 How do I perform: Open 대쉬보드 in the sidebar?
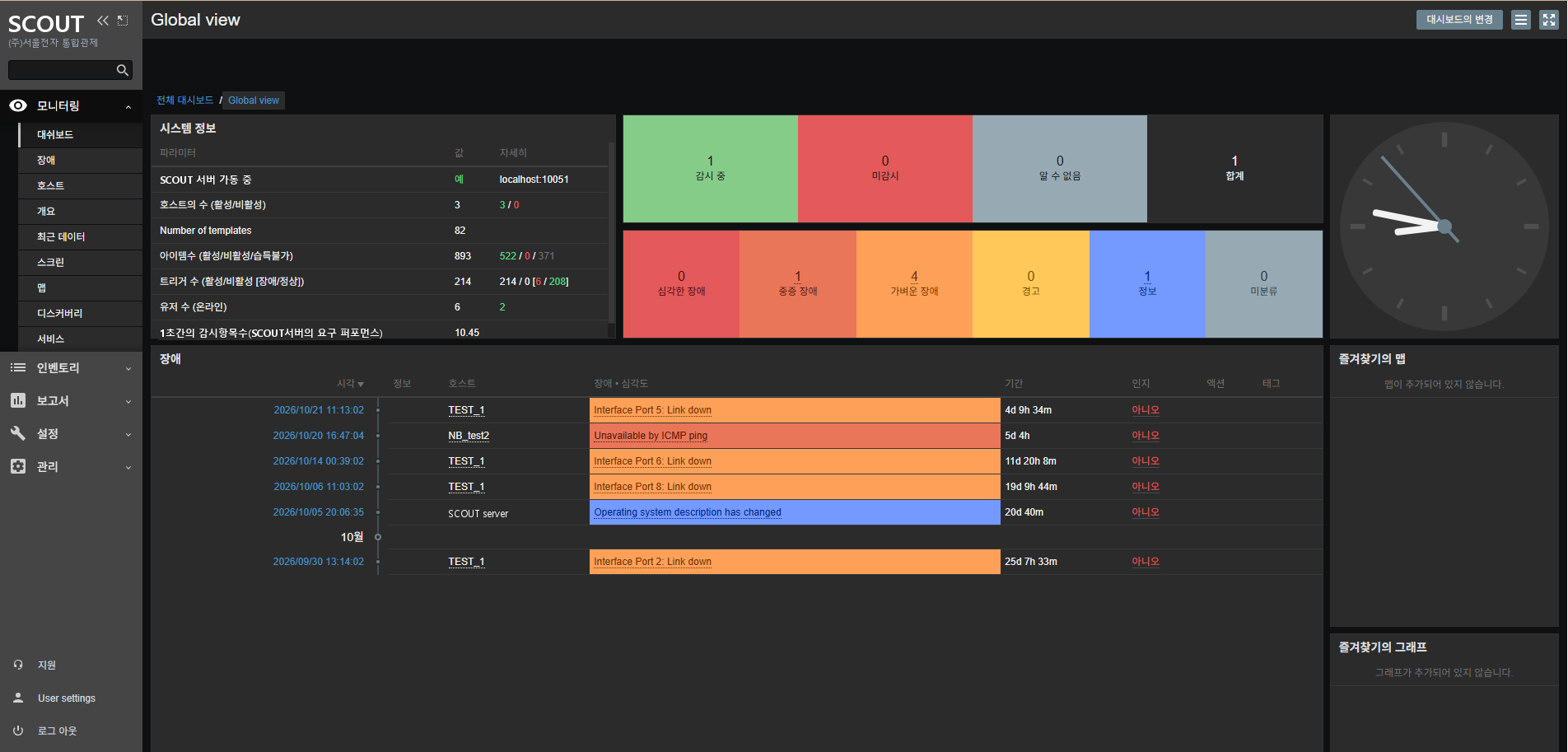click(x=81, y=134)
